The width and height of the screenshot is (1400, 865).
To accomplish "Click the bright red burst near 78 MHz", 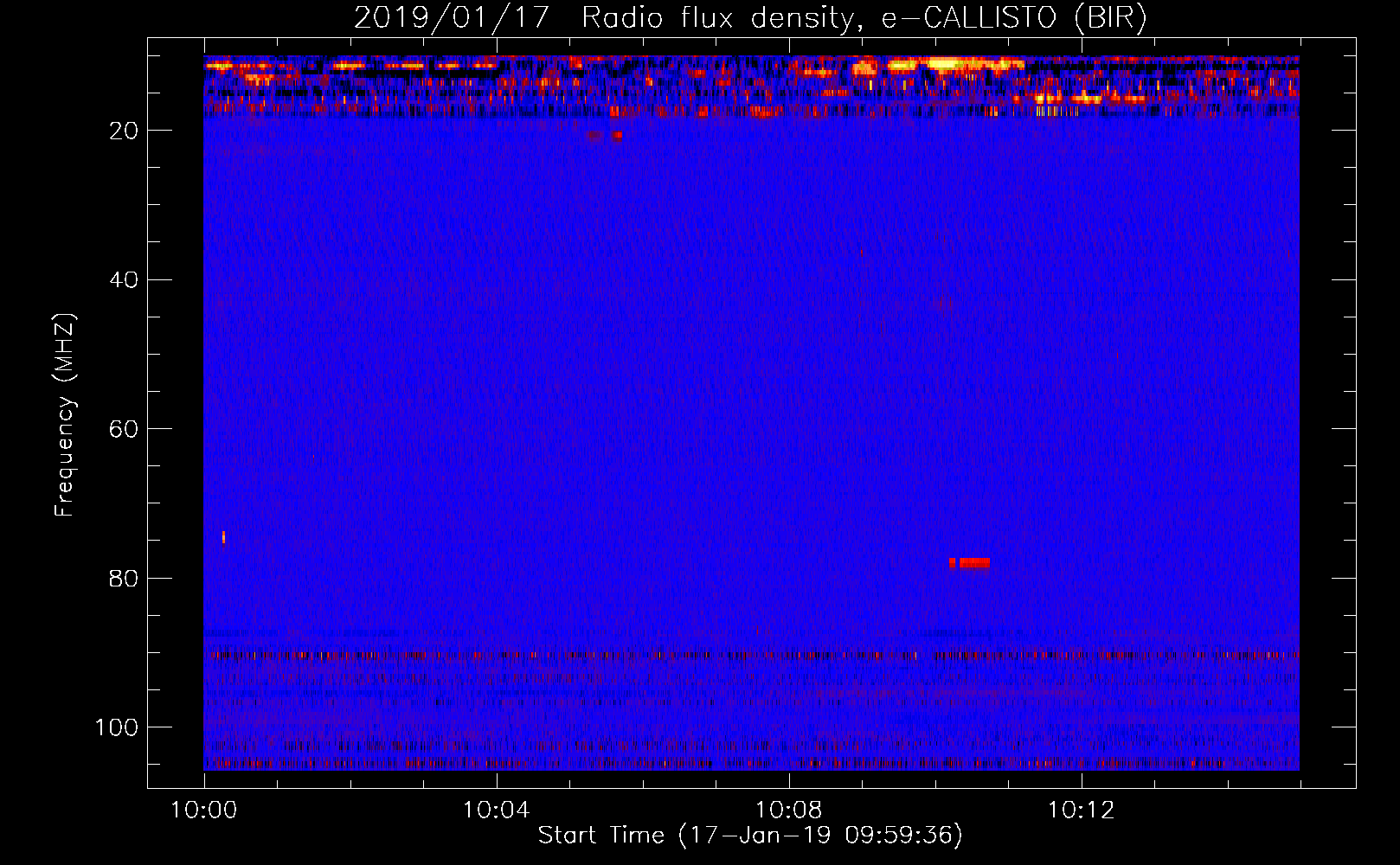I will [x=969, y=563].
